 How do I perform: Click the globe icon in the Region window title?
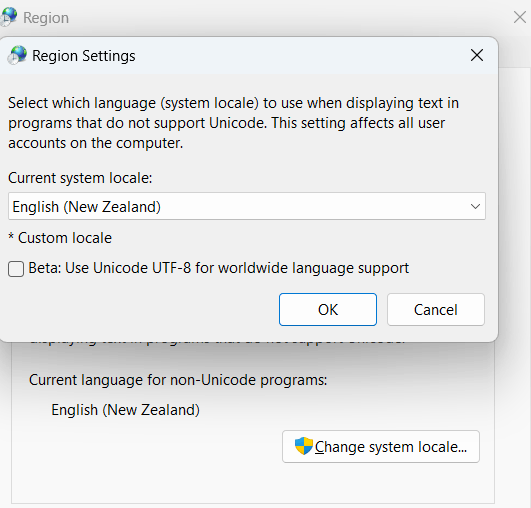[8, 17]
